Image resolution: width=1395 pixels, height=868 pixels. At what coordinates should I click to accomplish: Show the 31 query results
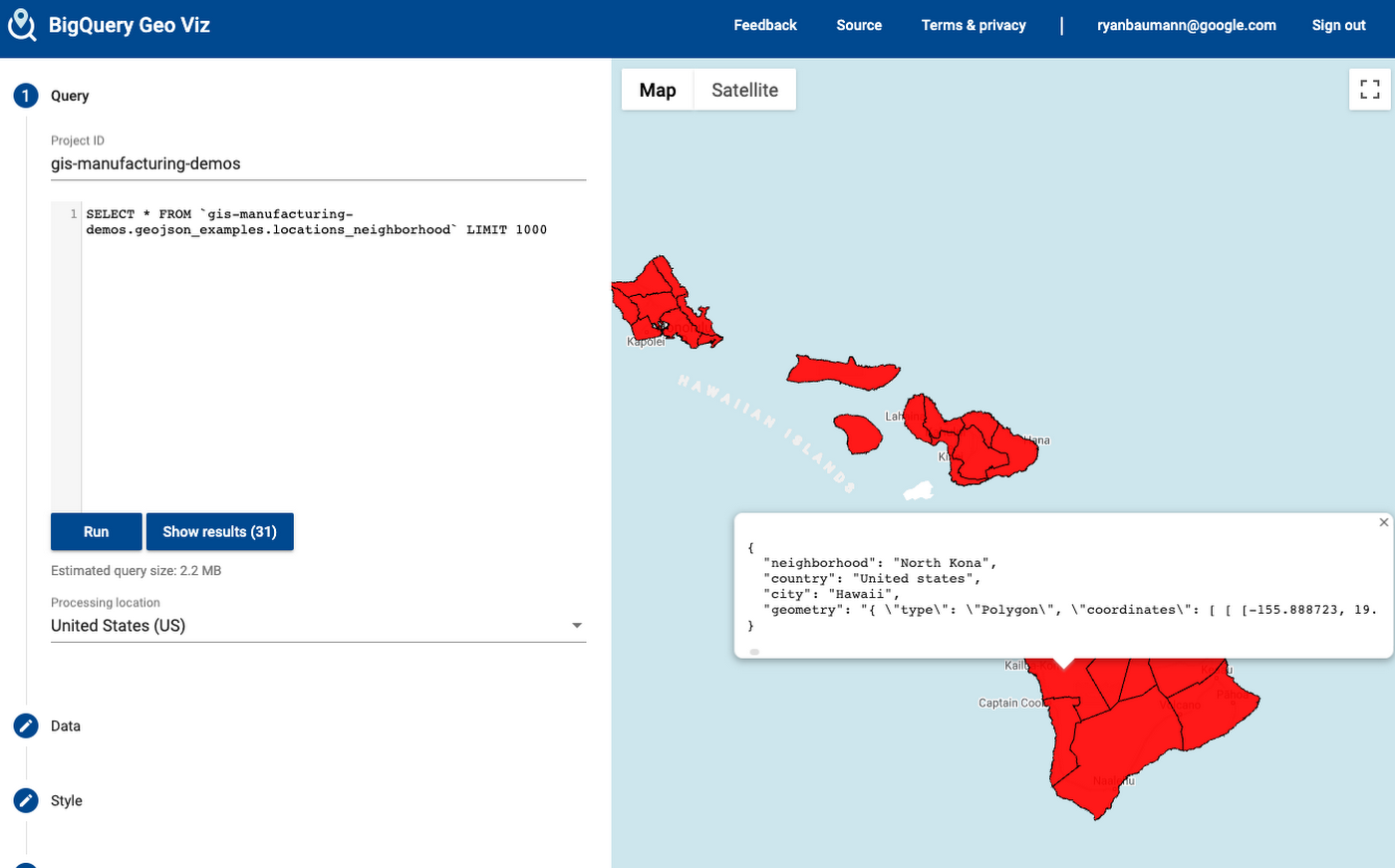click(x=220, y=532)
